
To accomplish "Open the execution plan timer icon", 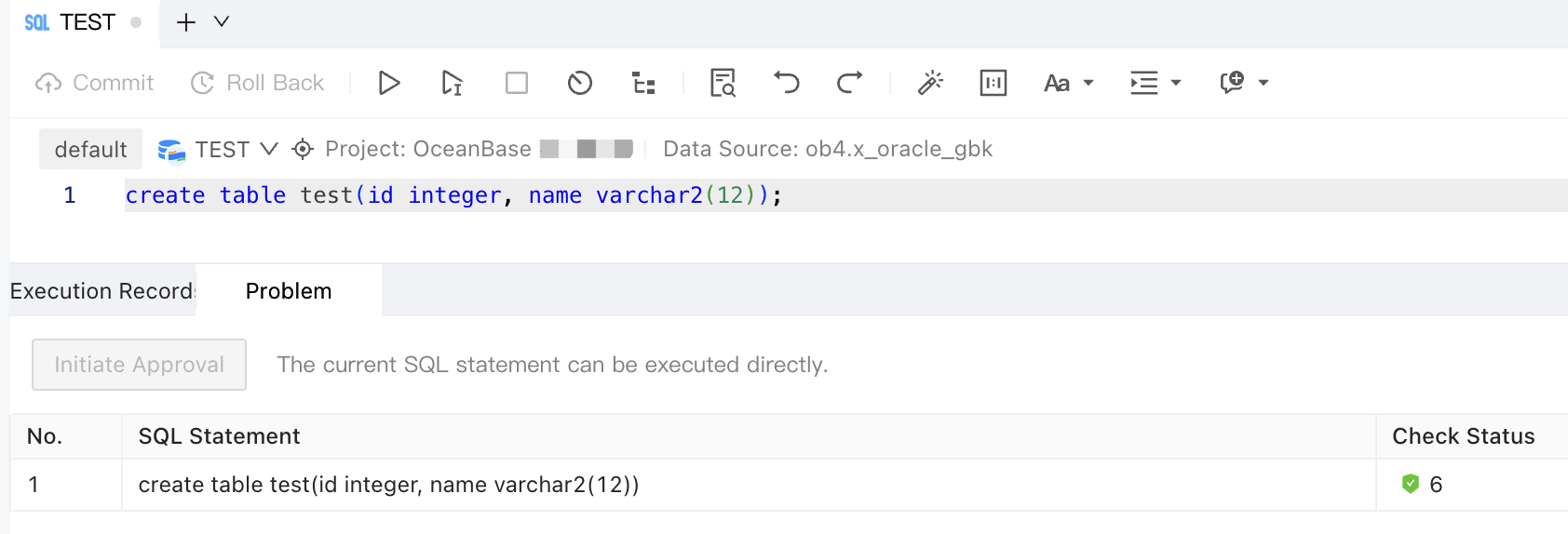I will pyautogui.click(x=580, y=83).
